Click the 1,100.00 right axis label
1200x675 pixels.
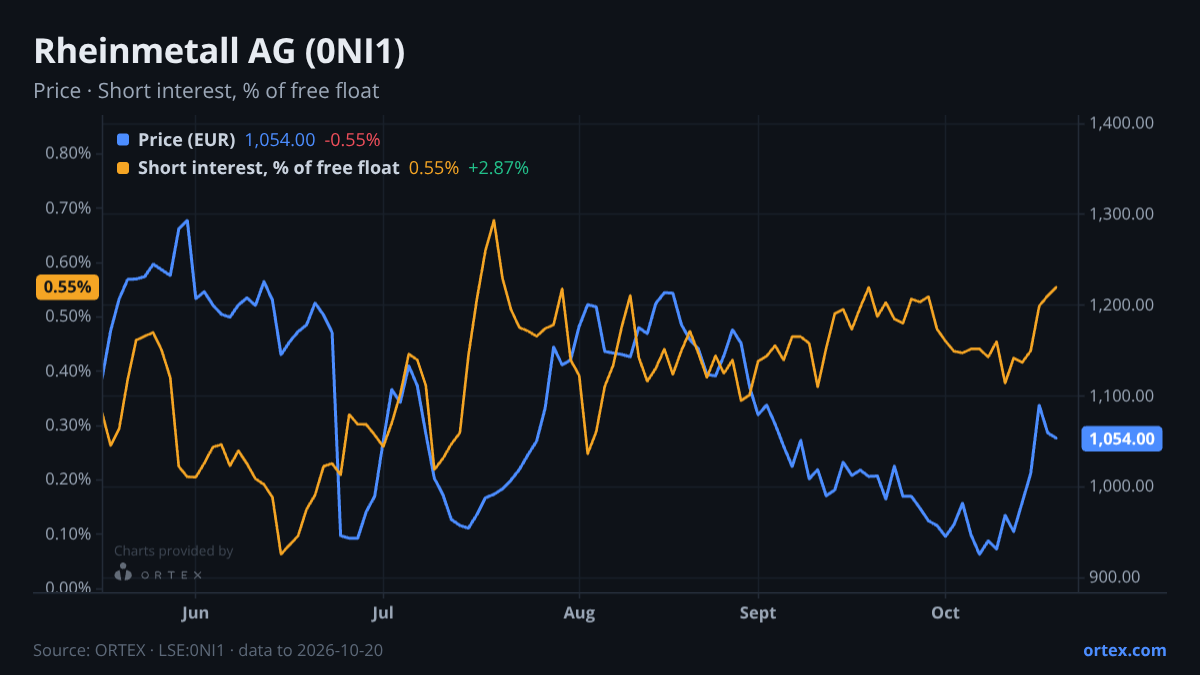[1122, 396]
